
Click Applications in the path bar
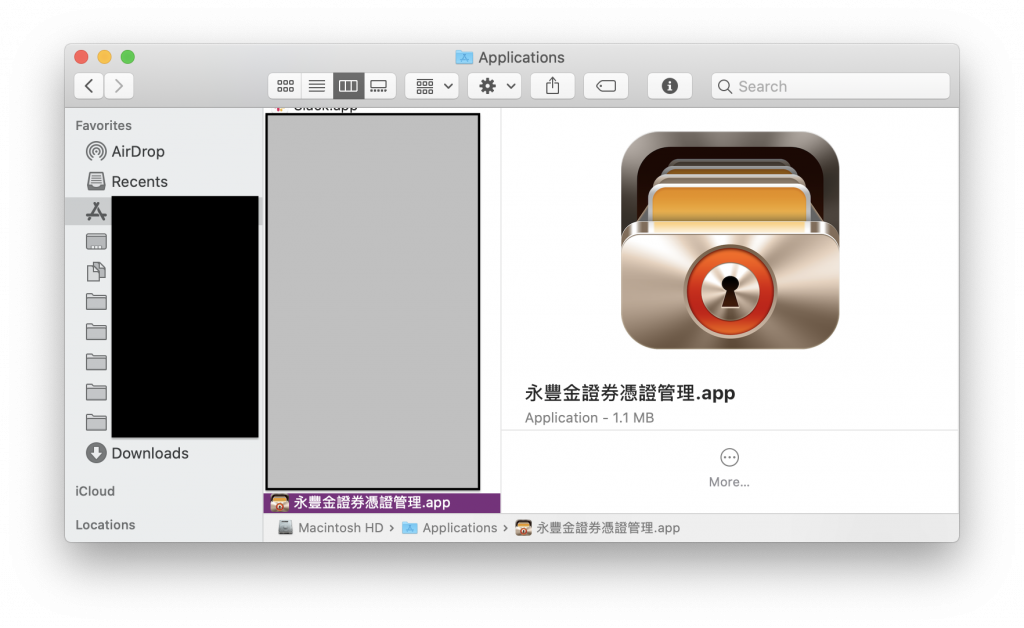449,527
